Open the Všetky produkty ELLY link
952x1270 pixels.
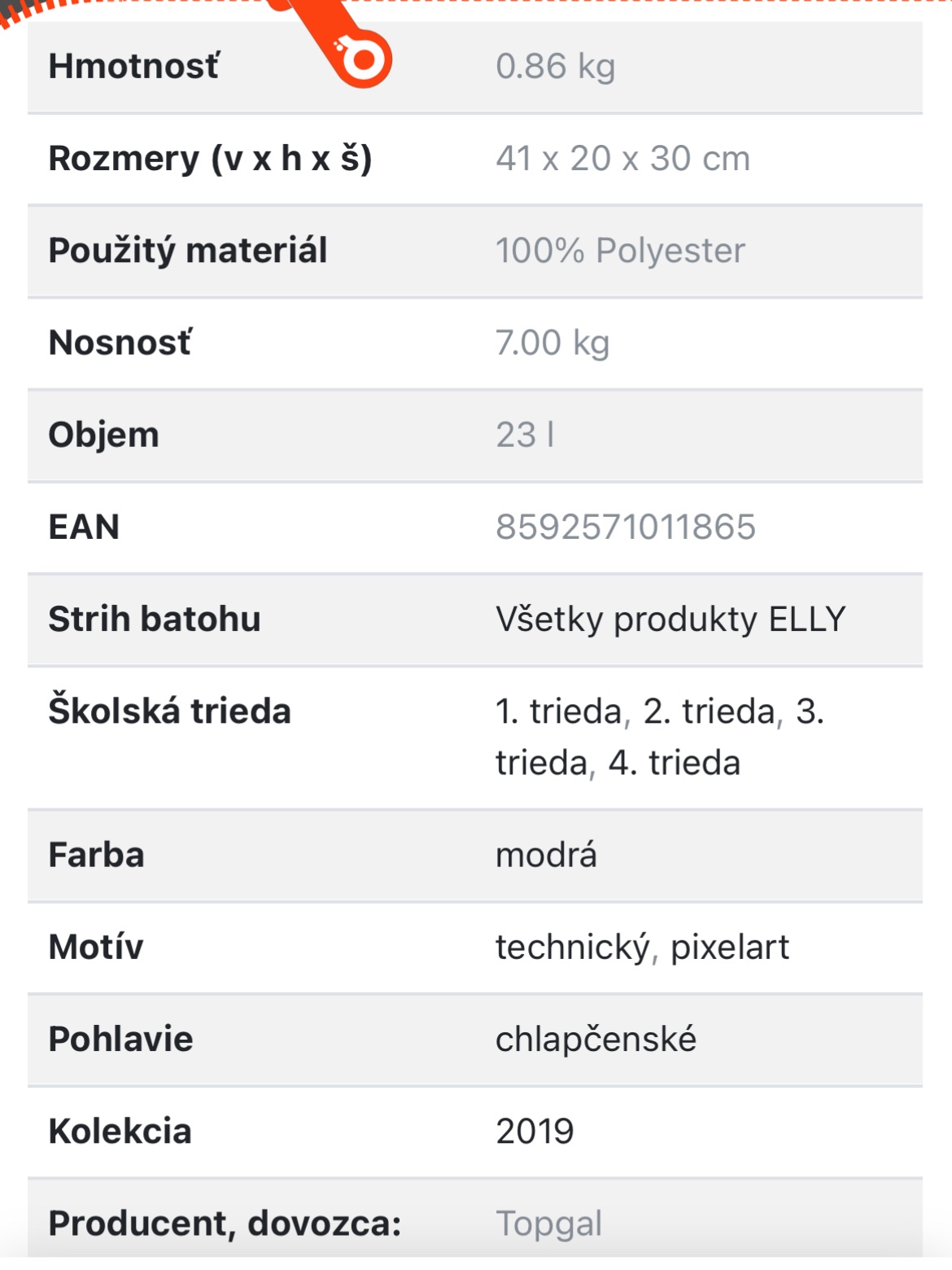click(x=670, y=620)
